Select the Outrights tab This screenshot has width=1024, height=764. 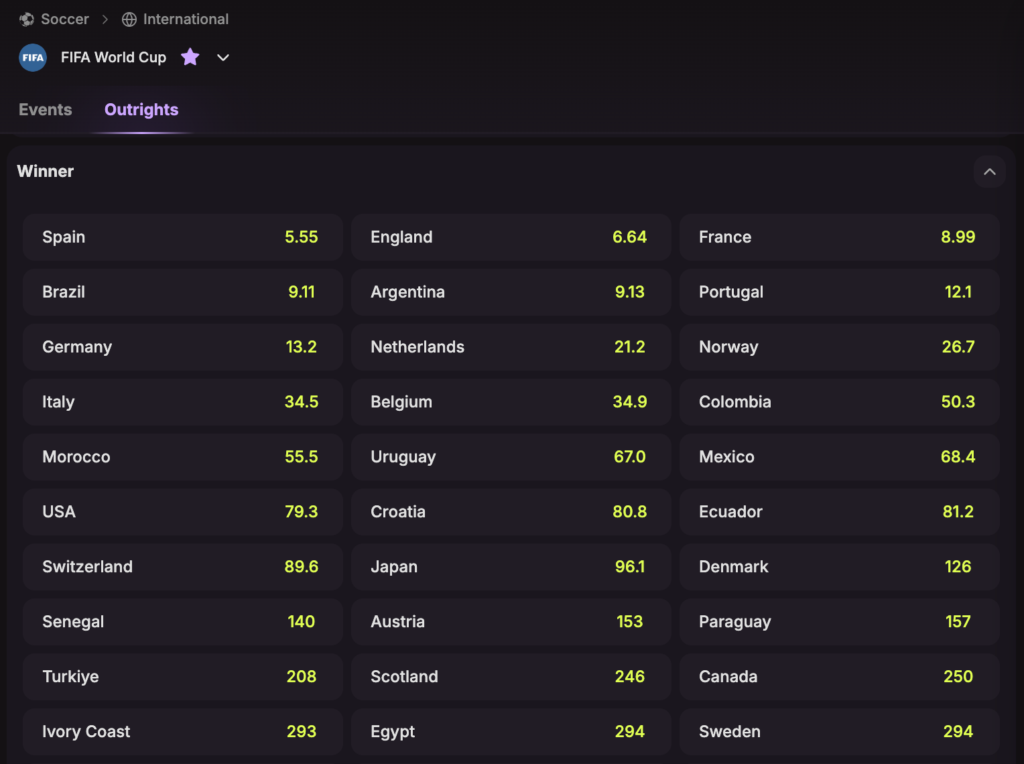point(141,110)
